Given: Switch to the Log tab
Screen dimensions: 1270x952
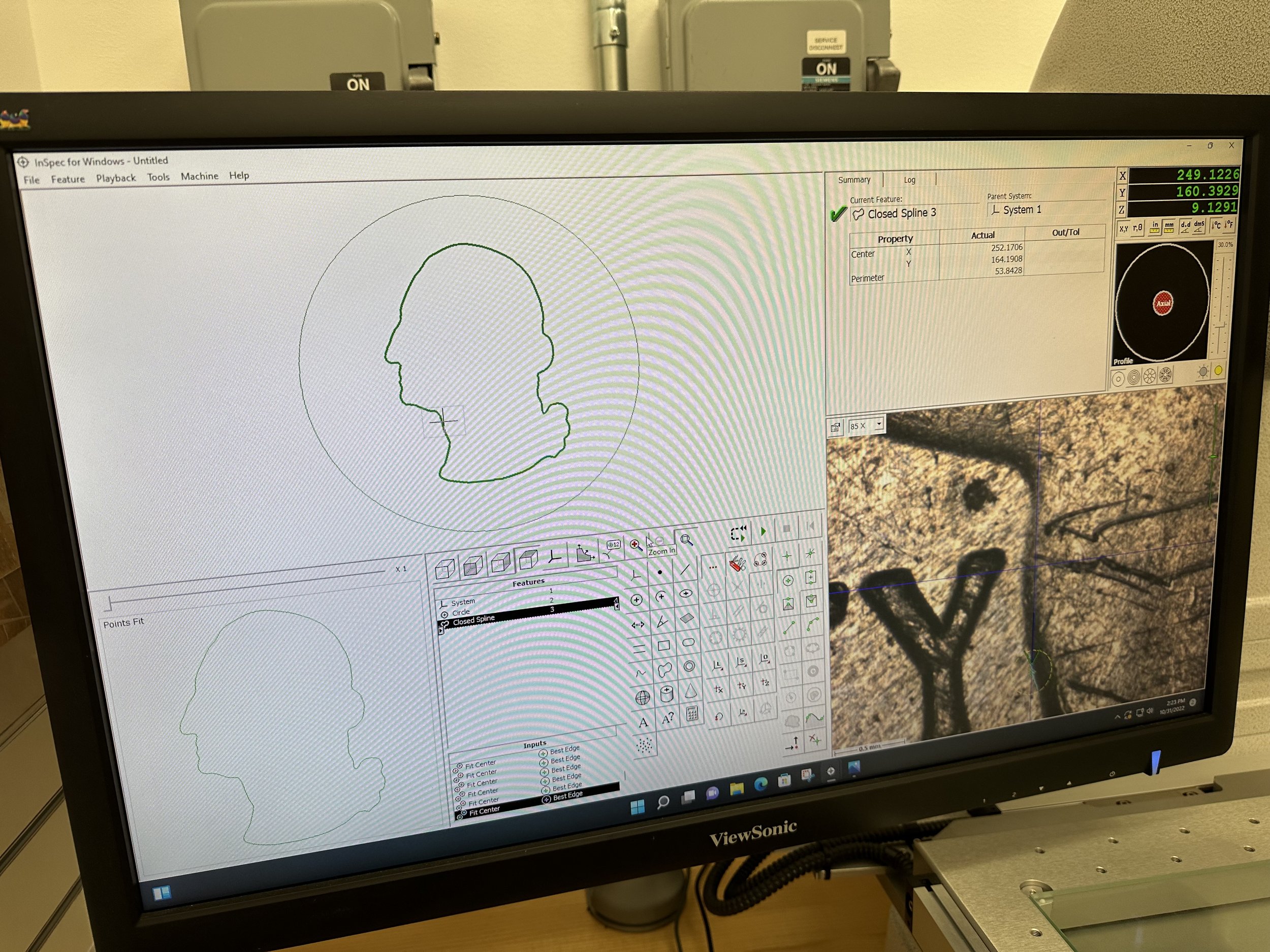Looking at the screenshot, I should [909, 180].
